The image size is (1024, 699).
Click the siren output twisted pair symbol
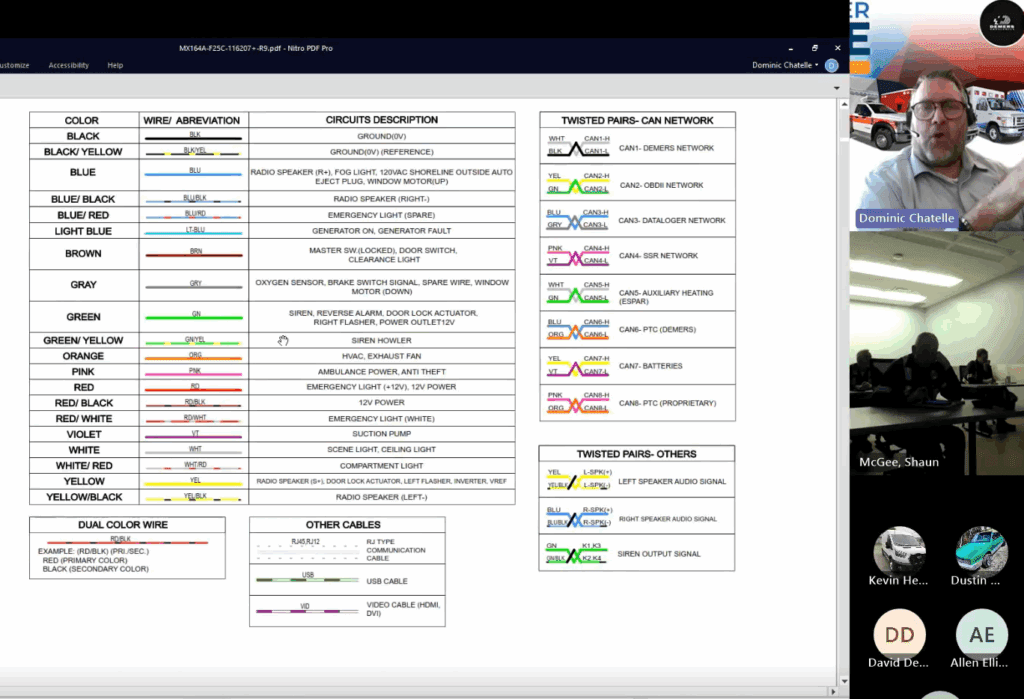tap(577, 553)
